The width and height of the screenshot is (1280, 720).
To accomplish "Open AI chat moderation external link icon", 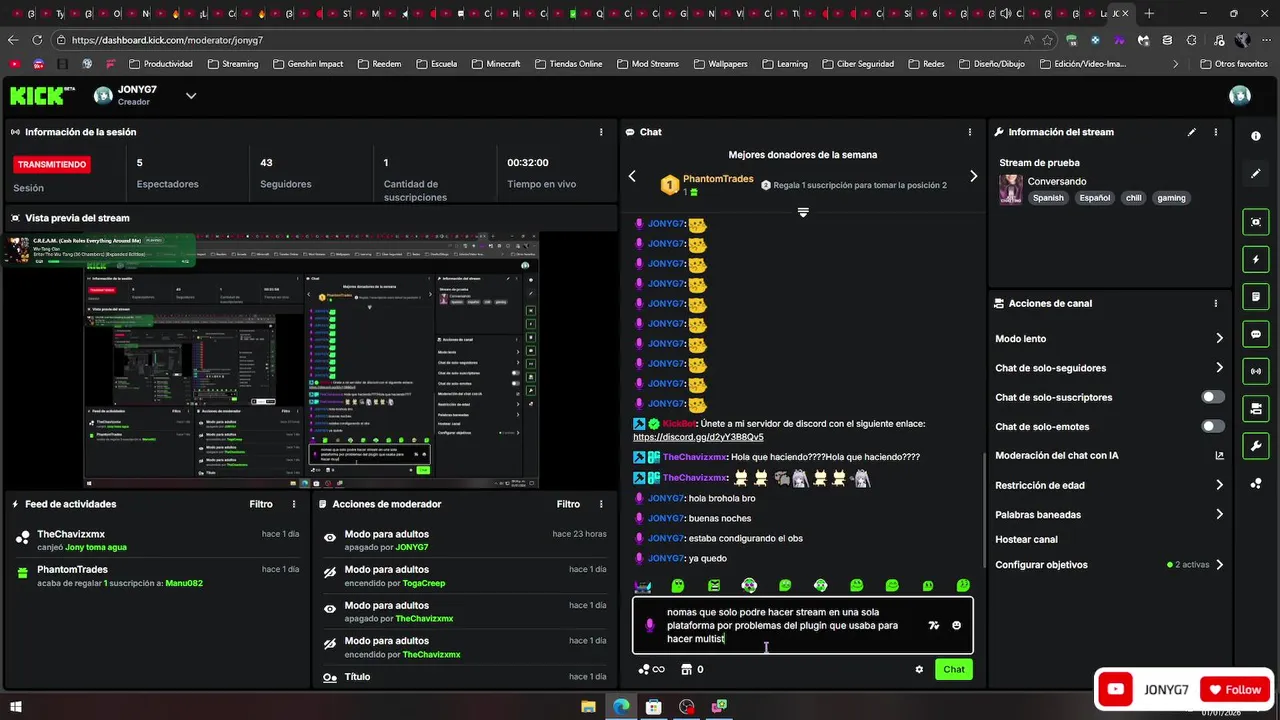I will tap(1219, 455).
